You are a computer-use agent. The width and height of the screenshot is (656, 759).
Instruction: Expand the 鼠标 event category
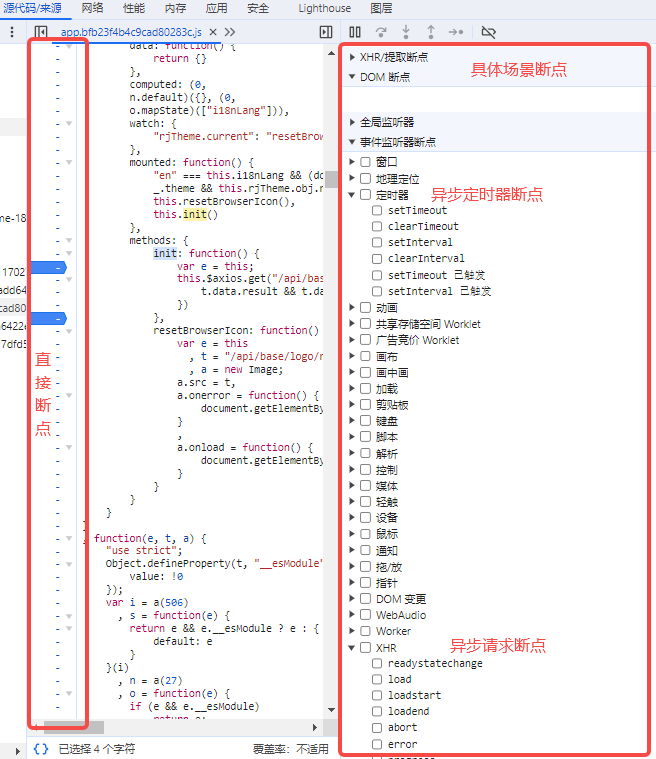(352, 533)
